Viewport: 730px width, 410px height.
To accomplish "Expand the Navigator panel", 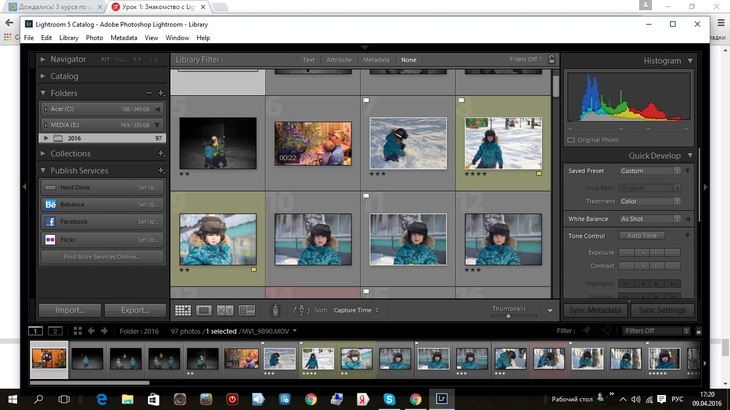I will pyautogui.click(x=43, y=60).
